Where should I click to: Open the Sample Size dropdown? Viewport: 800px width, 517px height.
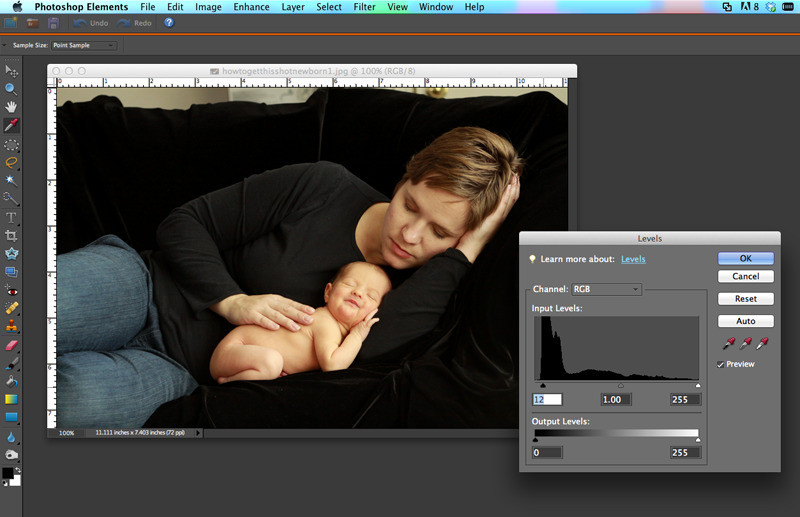pos(84,45)
